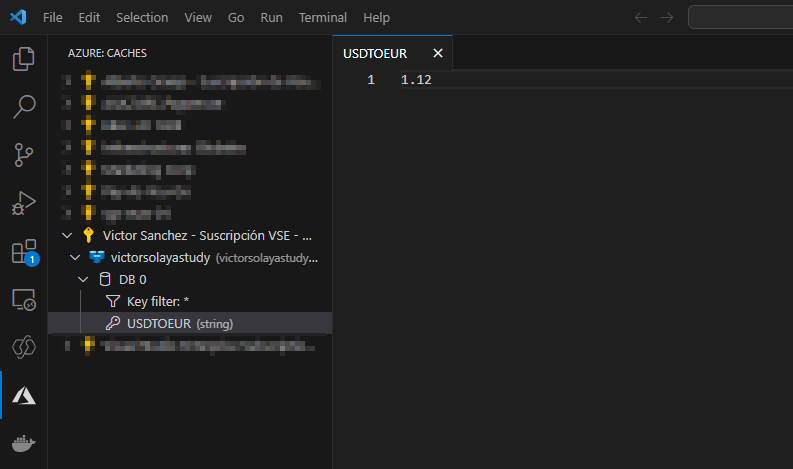Select the victorsolayastudy cache row
Viewport: 793px width, 469px height.
190,258
